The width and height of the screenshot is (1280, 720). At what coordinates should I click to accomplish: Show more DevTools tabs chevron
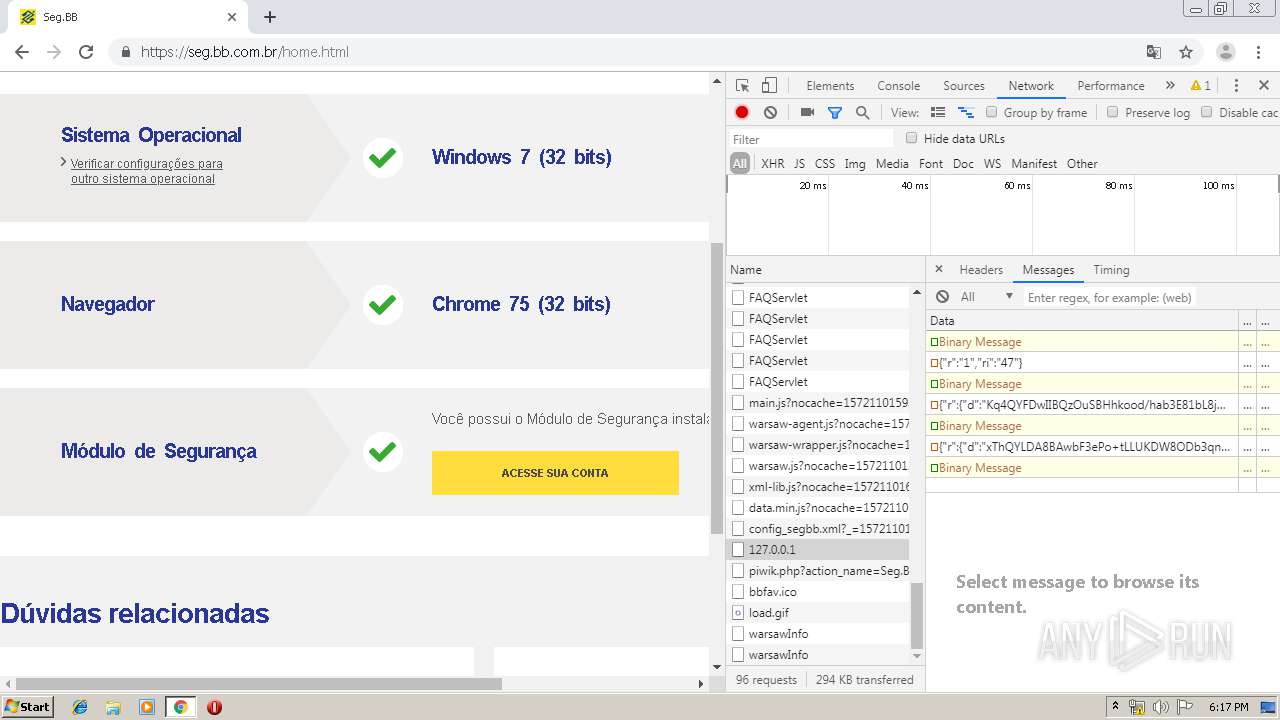1170,86
